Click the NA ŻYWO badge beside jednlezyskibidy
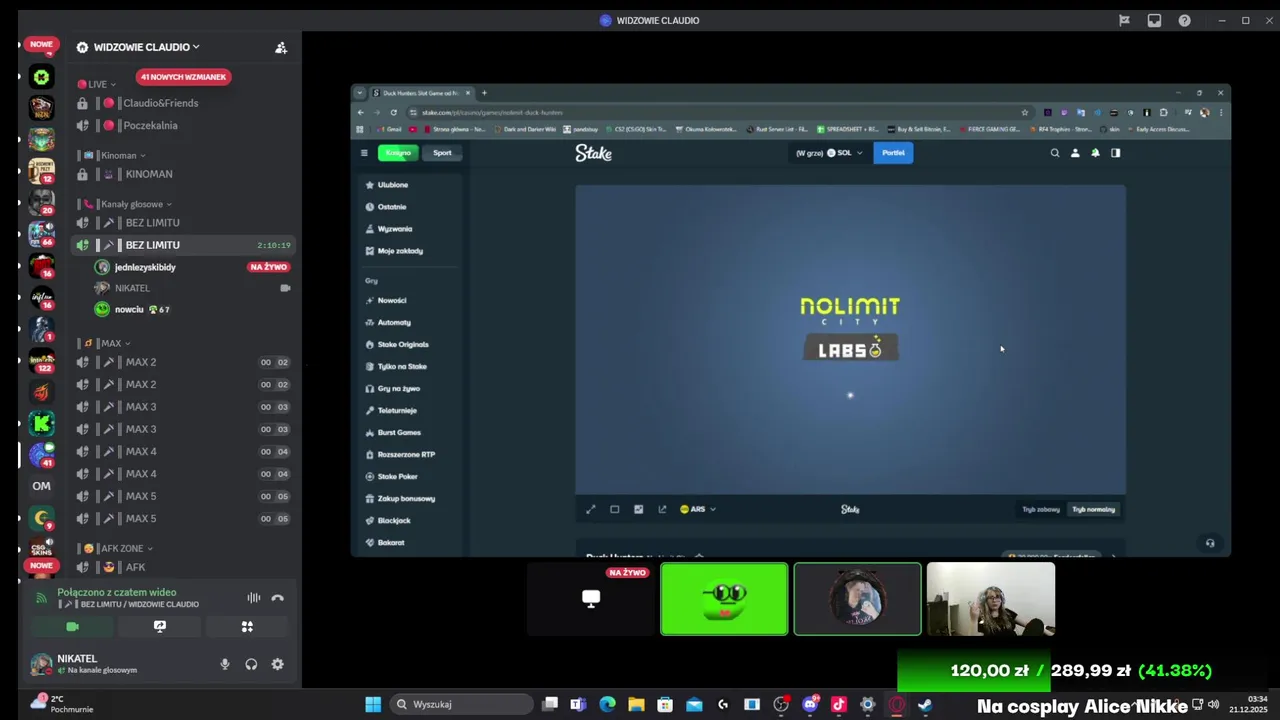The width and height of the screenshot is (1280, 720). tap(269, 267)
